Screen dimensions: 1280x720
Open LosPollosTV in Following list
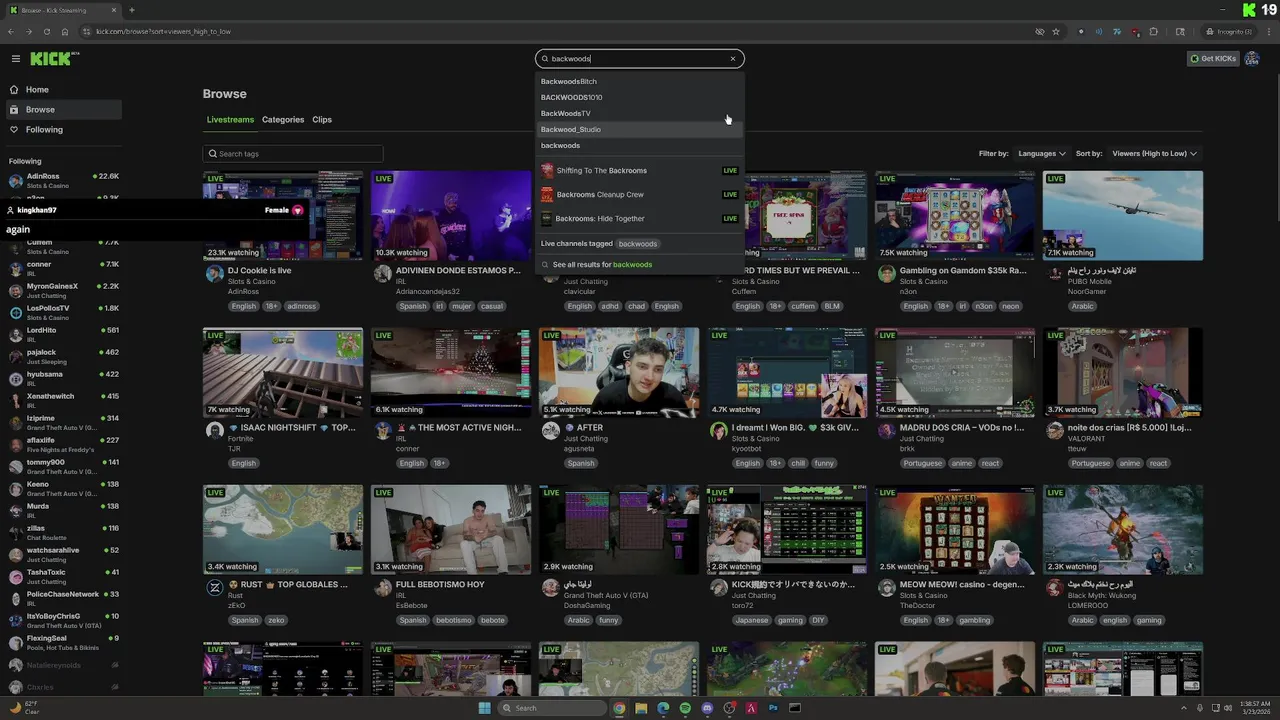point(64,313)
